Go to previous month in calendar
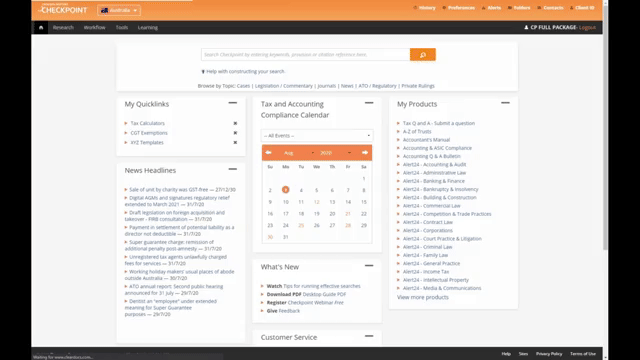 268,153
